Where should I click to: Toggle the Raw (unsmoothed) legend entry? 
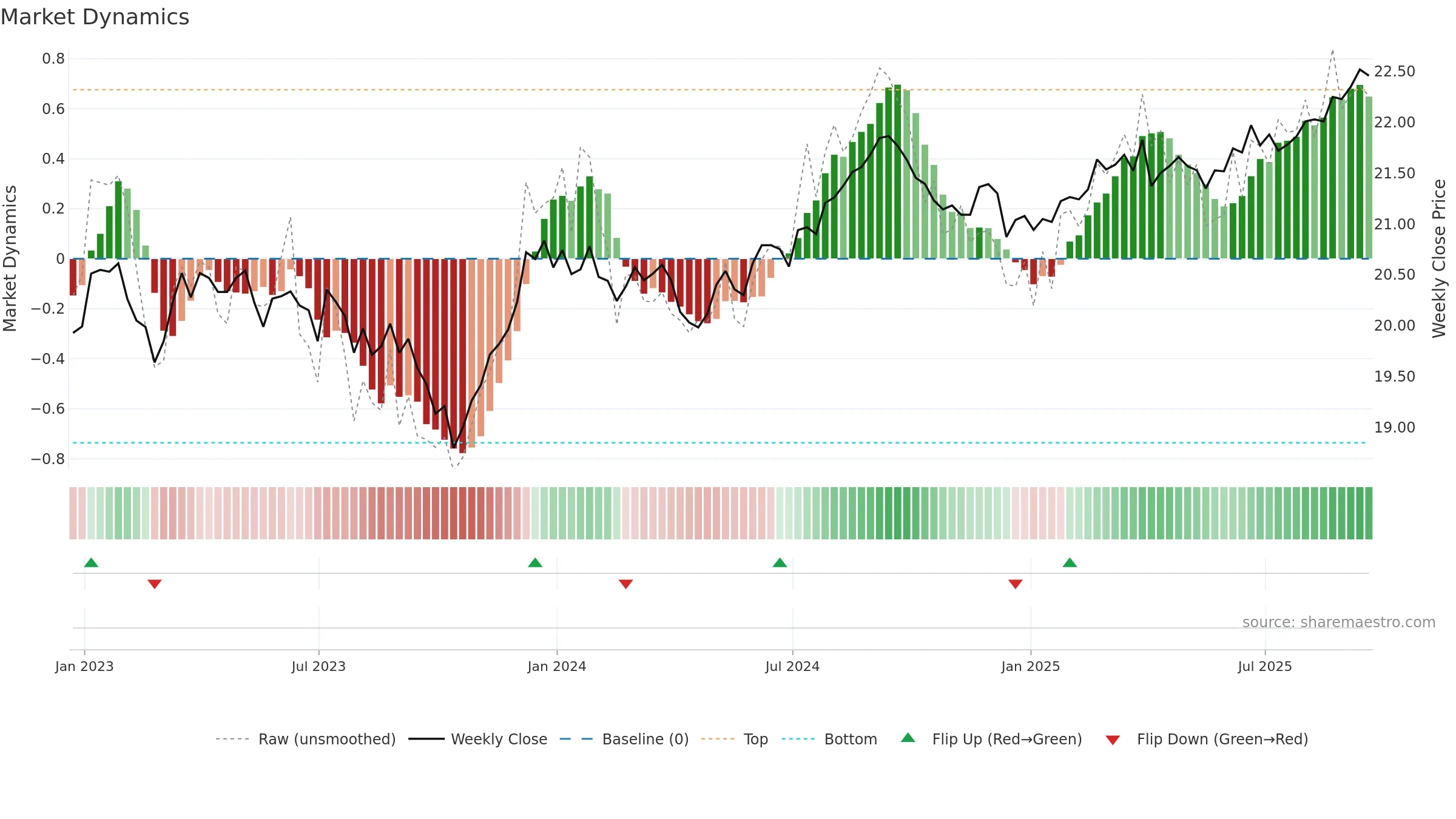coord(305,739)
